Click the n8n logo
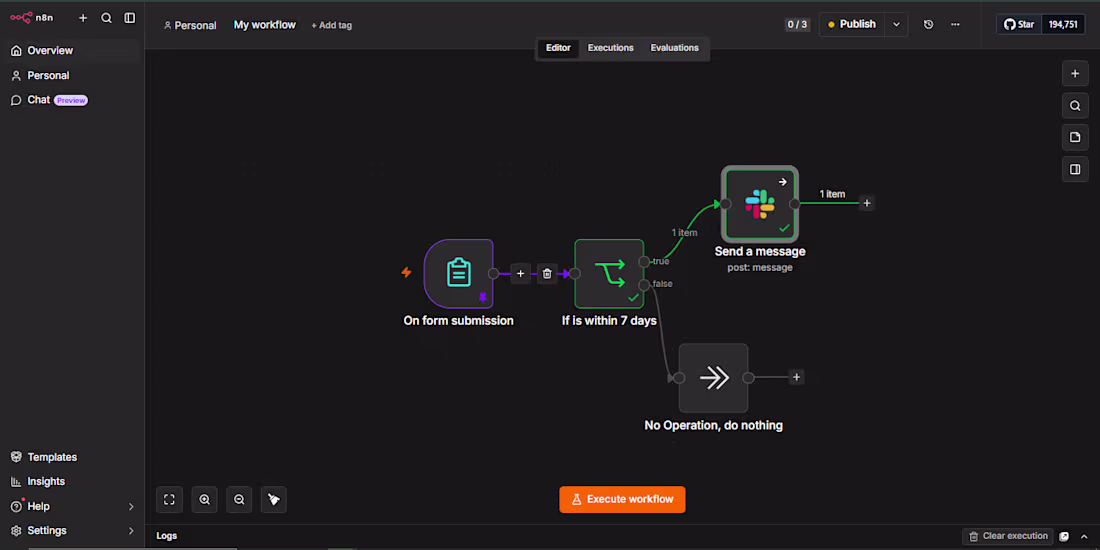 point(32,18)
